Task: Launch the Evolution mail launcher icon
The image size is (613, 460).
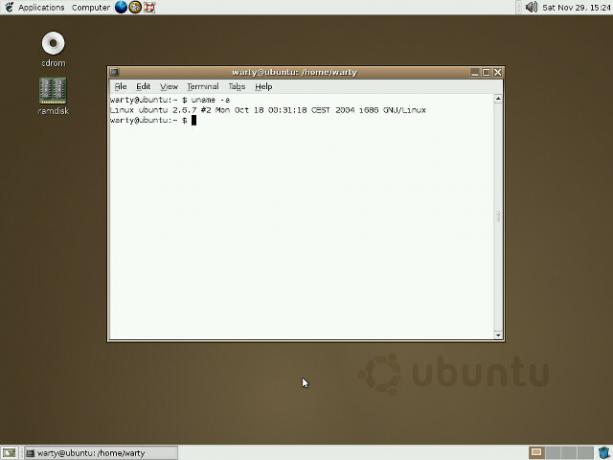Action: coord(135,7)
